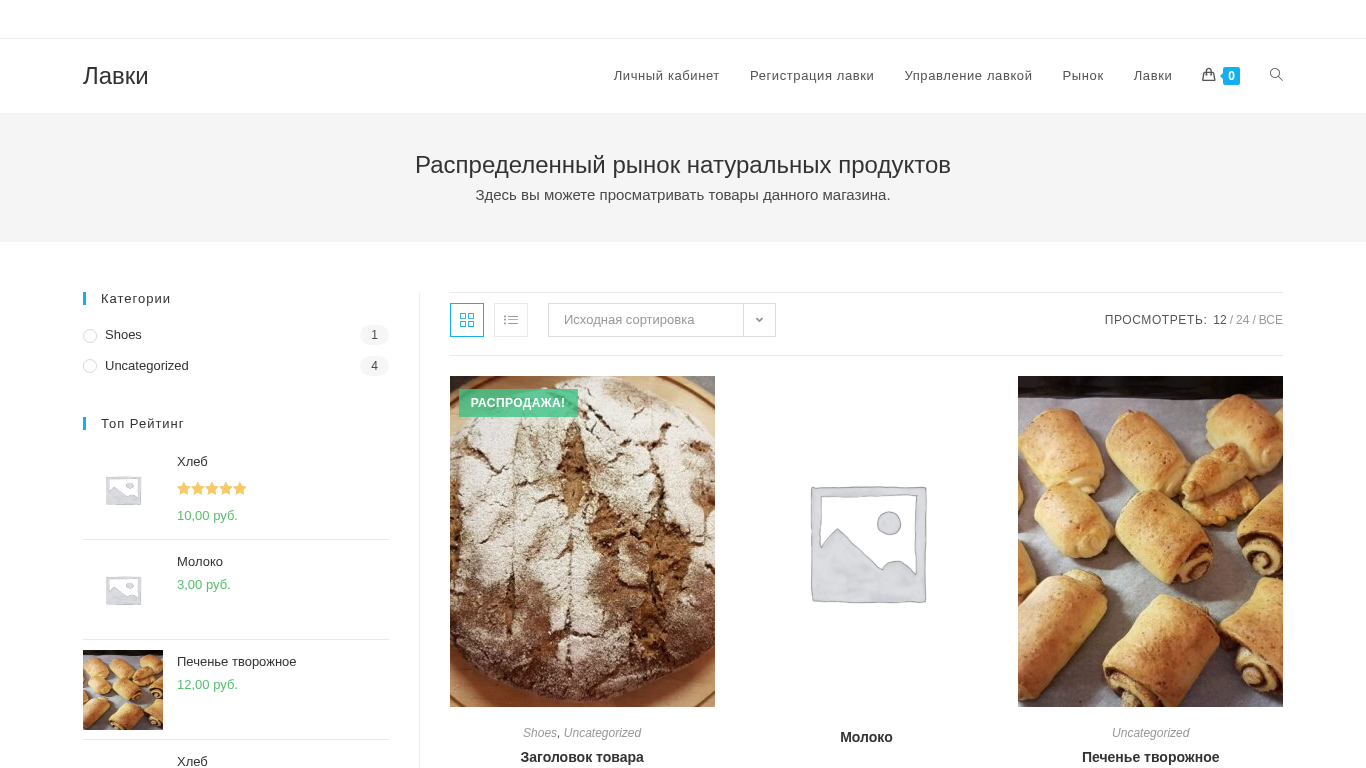Open the search magnifier icon
Viewport: 1366px width, 768px height.
[1276, 75]
